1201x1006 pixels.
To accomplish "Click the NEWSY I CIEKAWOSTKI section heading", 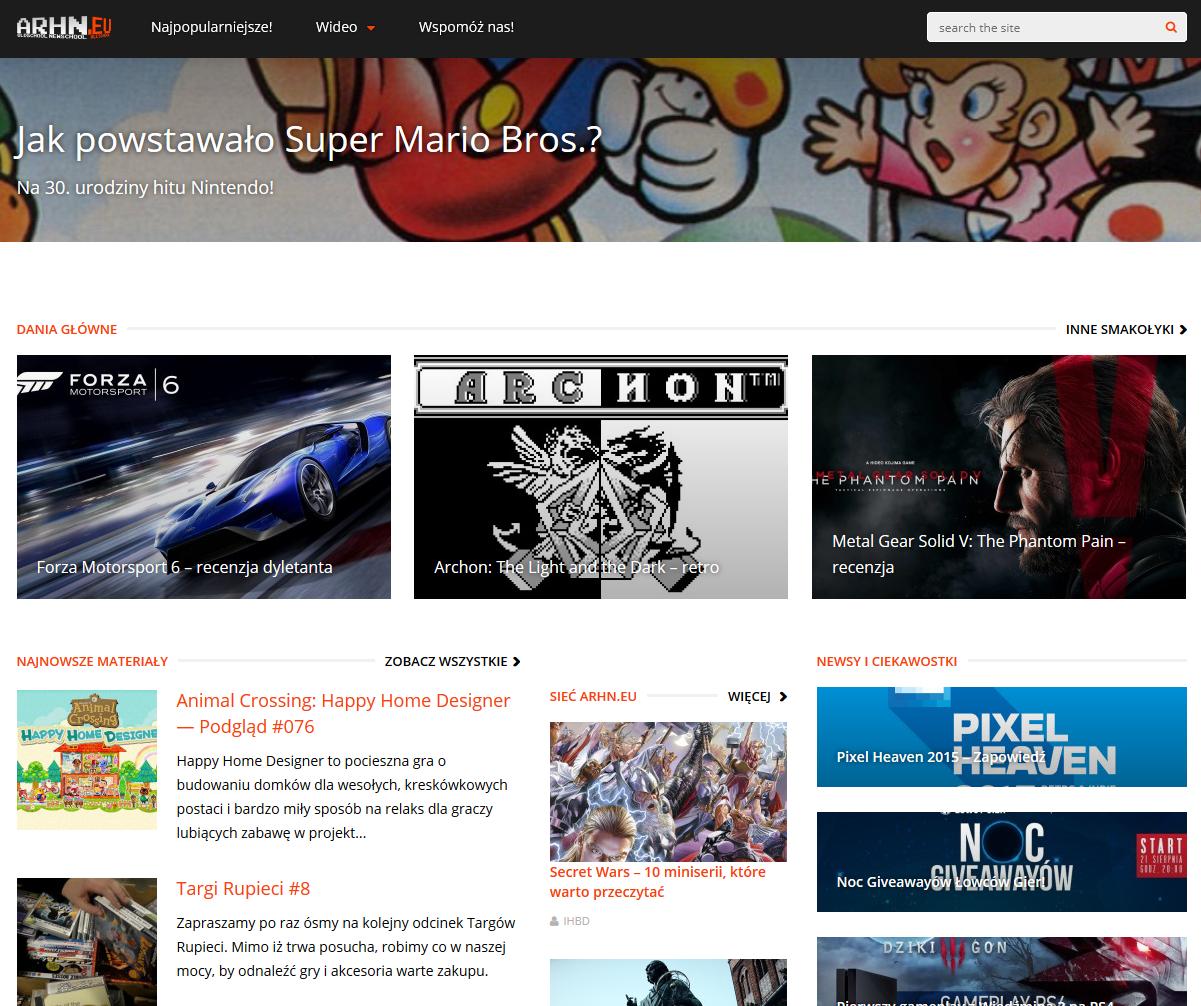I will pyautogui.click(x=887, y=661).
